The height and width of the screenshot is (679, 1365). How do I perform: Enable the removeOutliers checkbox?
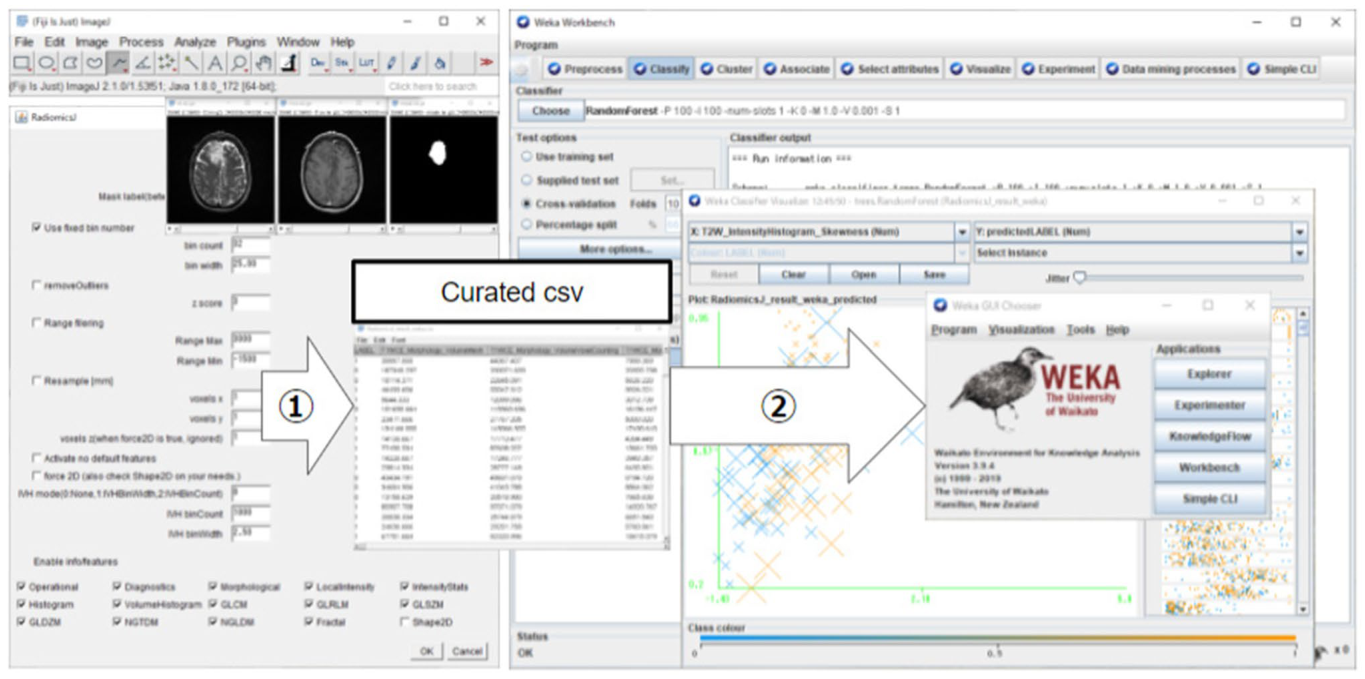(37, 286)
